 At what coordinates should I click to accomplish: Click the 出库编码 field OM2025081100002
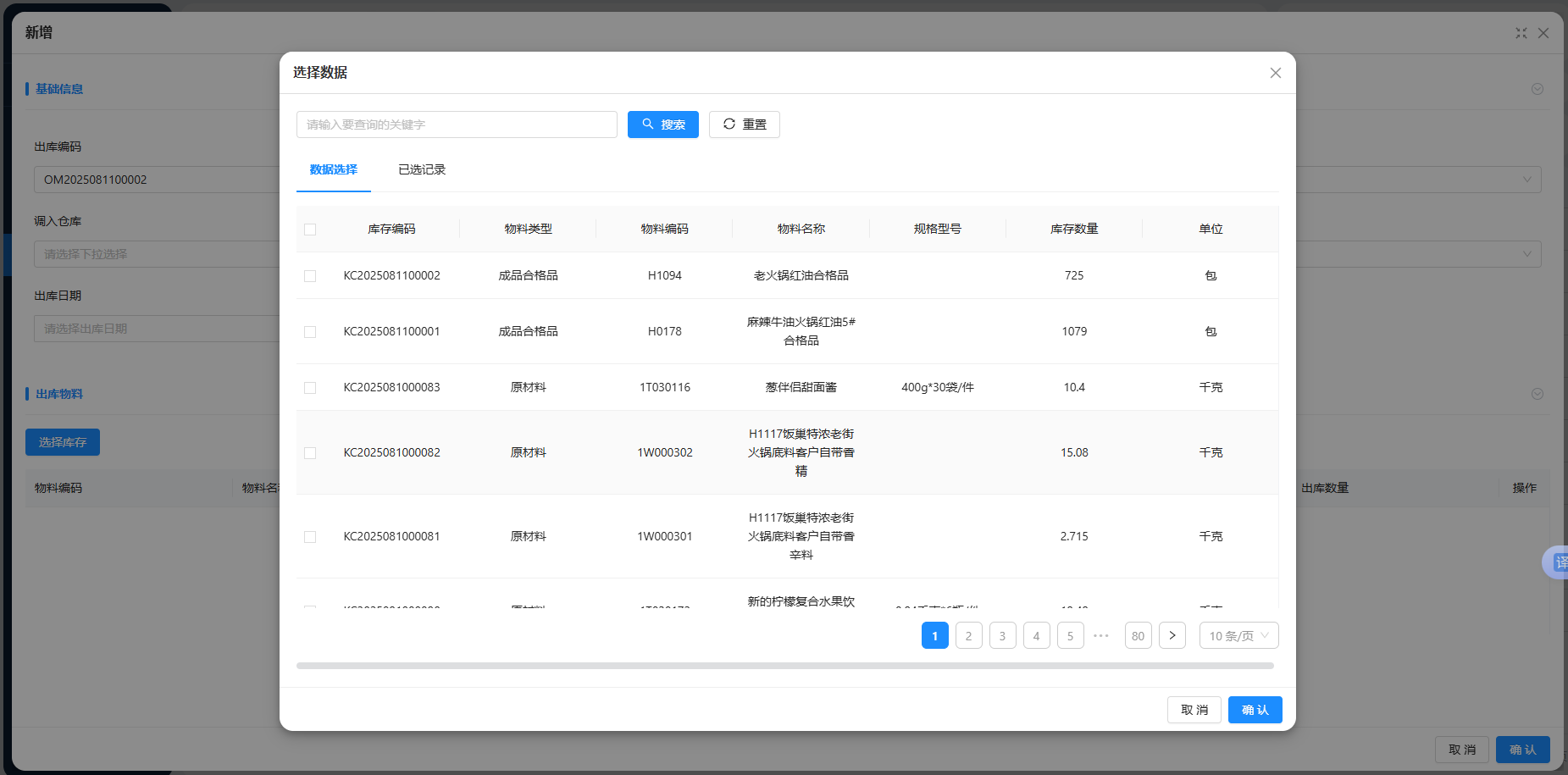point(157,180)
